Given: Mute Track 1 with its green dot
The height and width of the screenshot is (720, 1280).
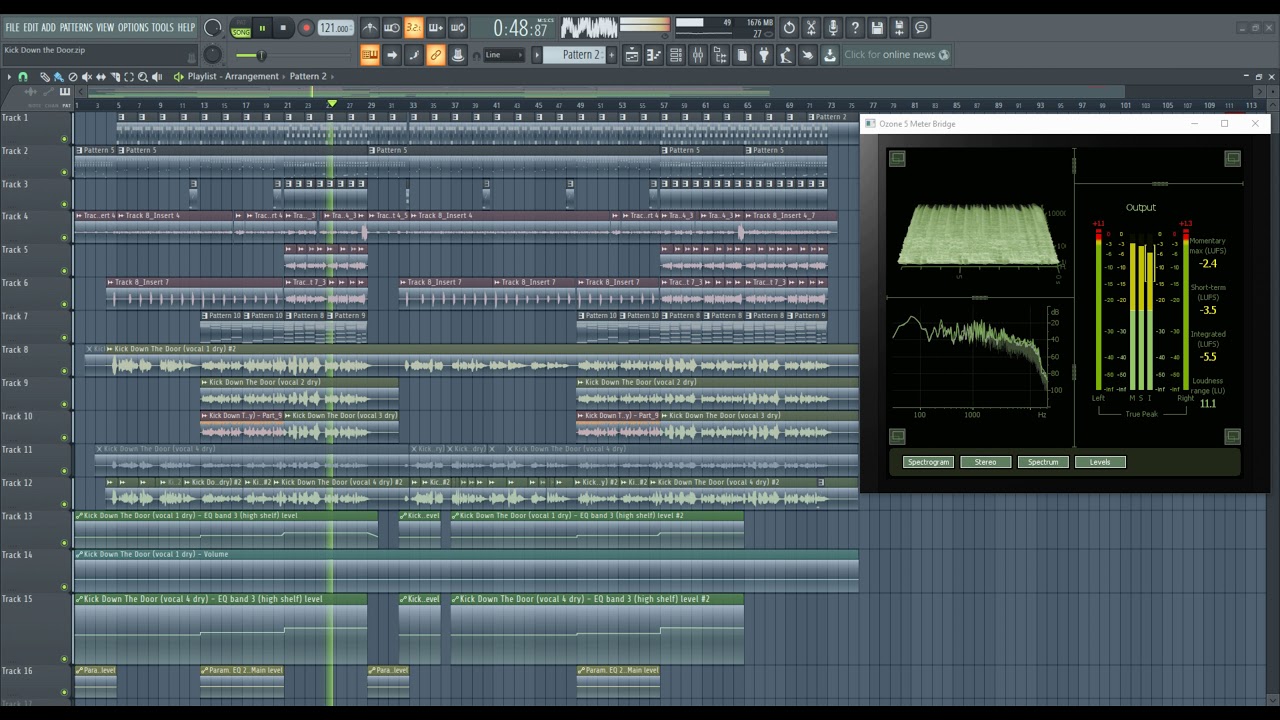Looking at the screenshot, I should [65, 139].
